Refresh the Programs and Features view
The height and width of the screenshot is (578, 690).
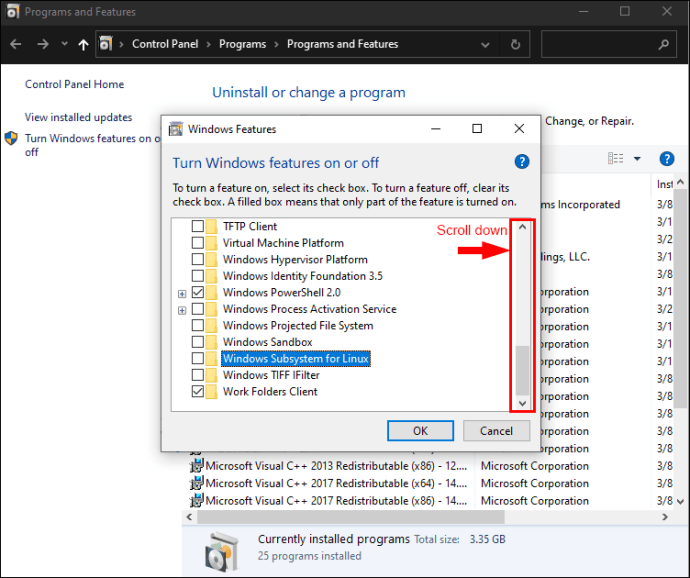coord(515,44)
